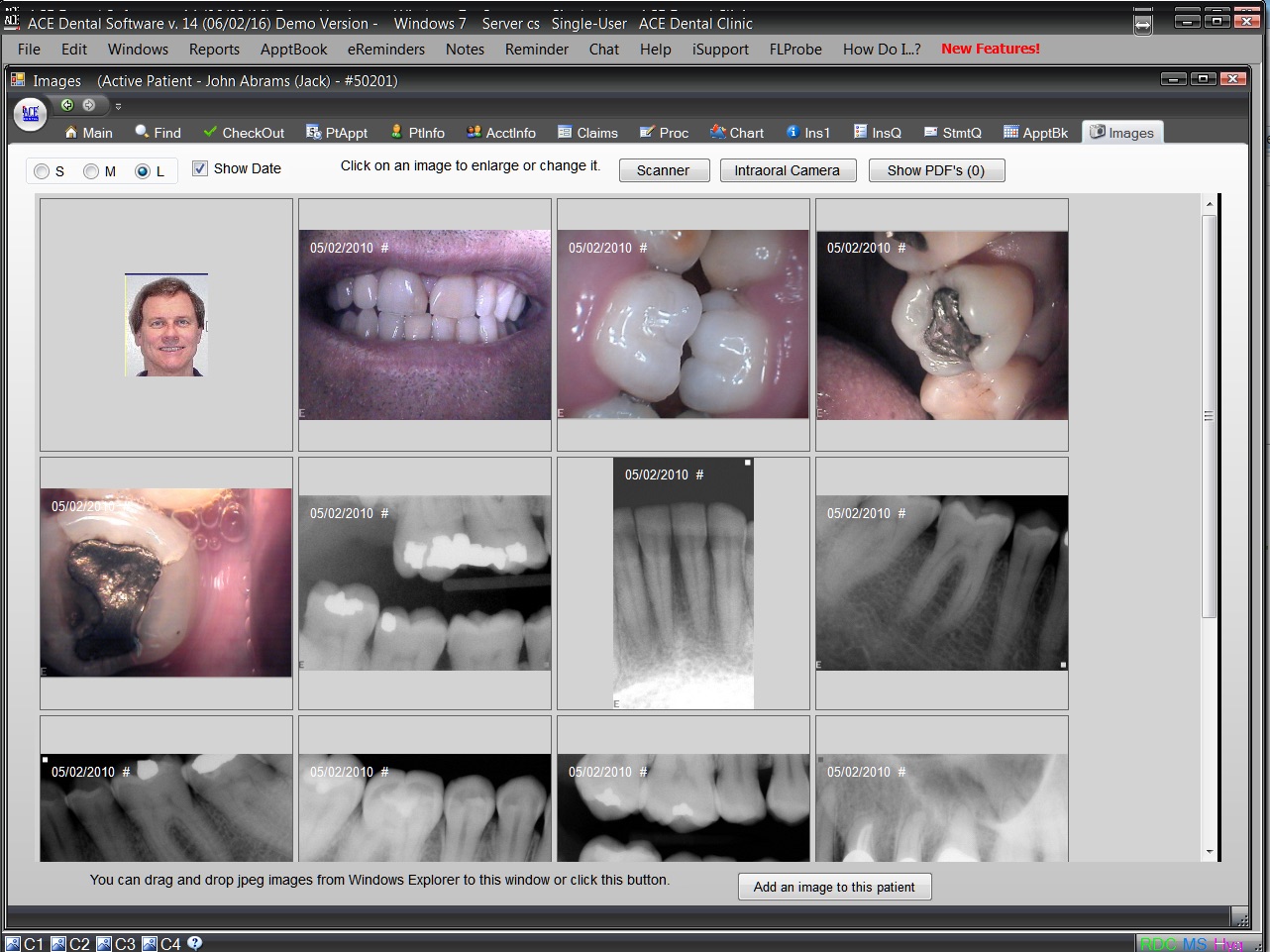This screenshot has width=1270, height=952.
Task: Click the RDC status bar label
Action: coord(1159,944)
